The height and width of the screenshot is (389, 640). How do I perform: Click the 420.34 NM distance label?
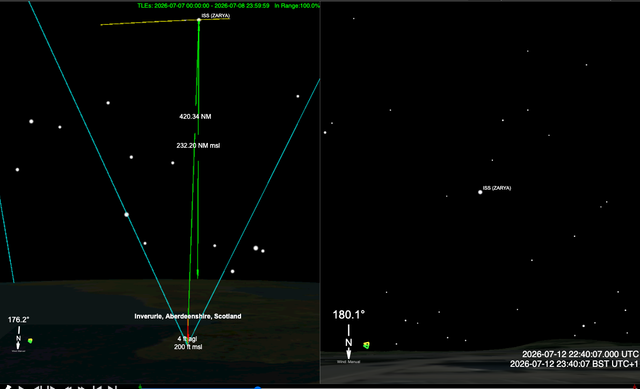pos(195,116)
